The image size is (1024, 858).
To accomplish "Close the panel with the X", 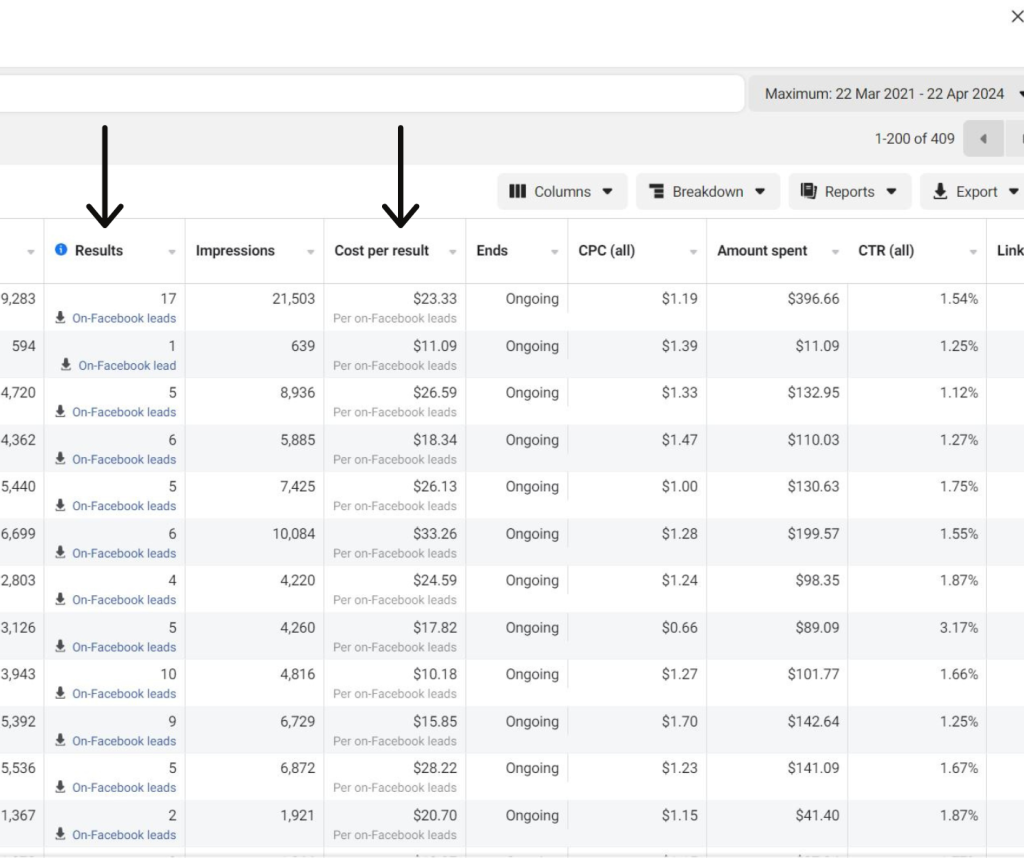I will click(1016, 17).
